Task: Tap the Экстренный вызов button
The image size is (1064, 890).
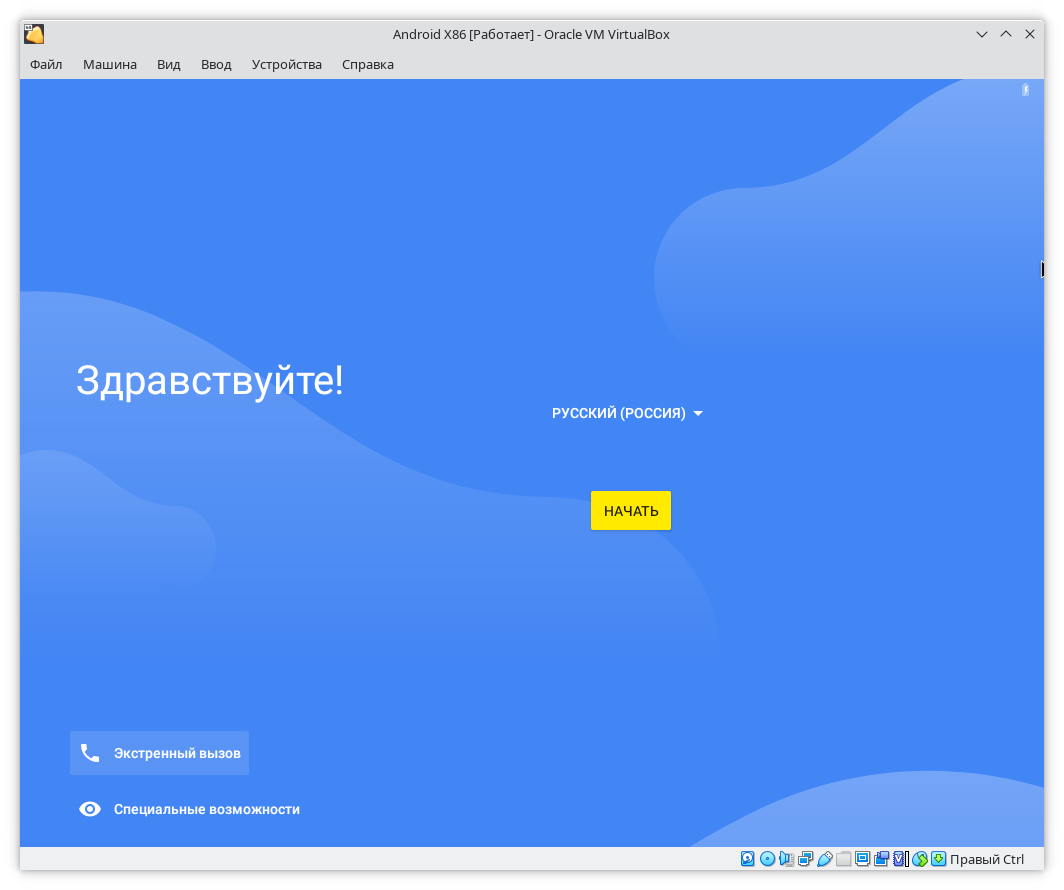Action: pos(160,753)
